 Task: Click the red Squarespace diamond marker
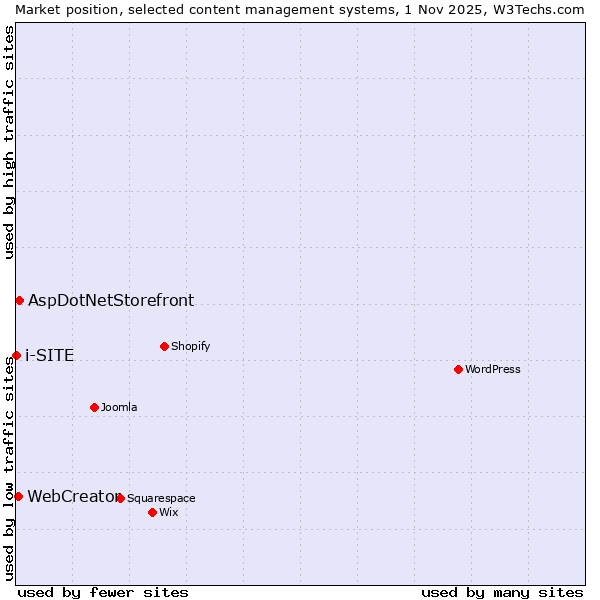120,498
